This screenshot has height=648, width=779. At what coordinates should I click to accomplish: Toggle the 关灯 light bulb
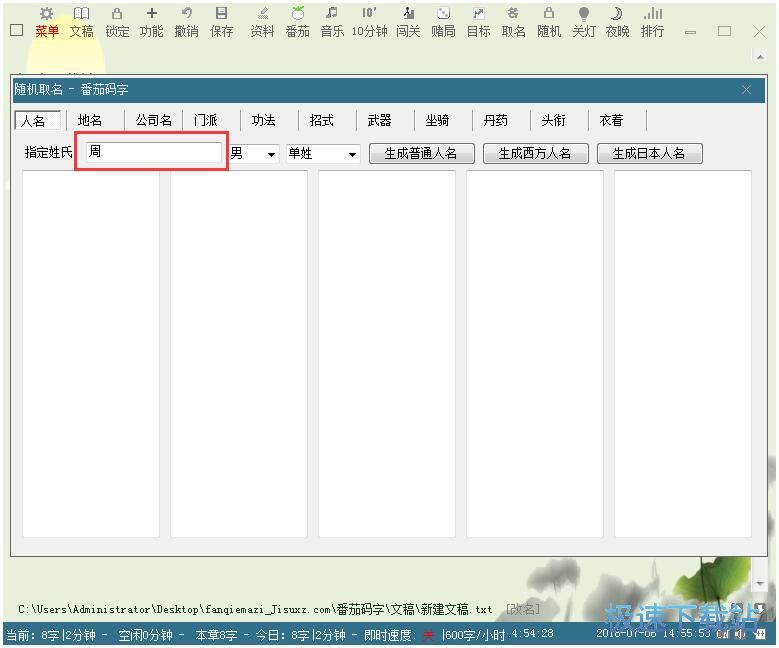584,22
